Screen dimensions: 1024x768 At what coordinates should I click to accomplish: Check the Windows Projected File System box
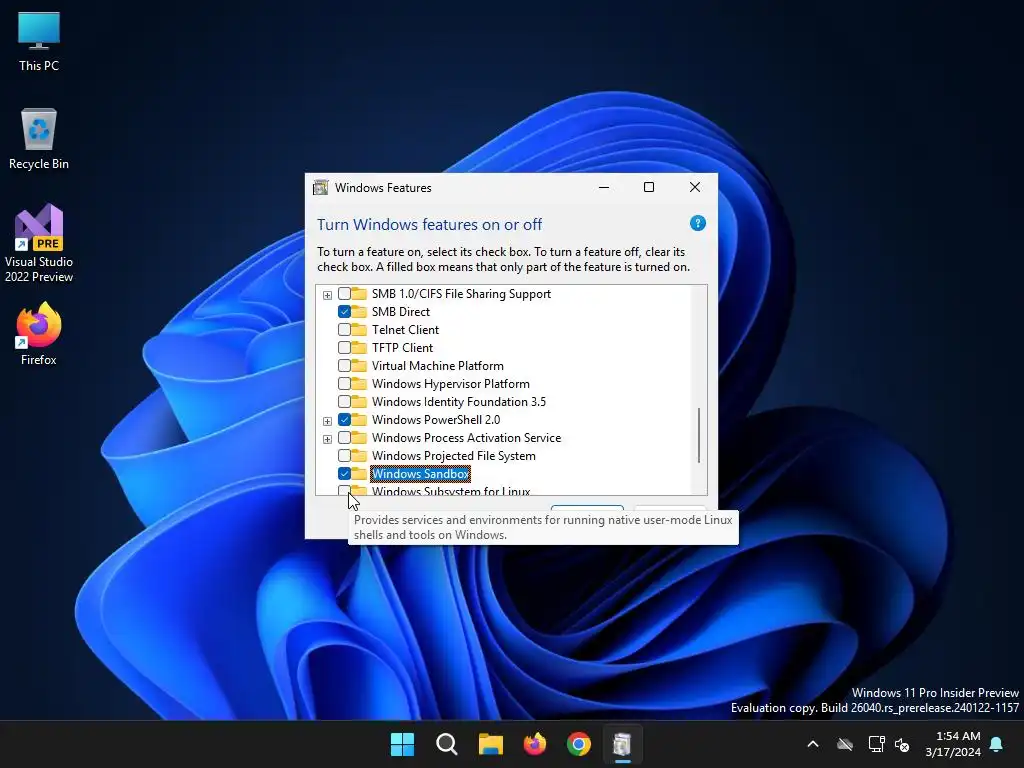click(344, 455)
